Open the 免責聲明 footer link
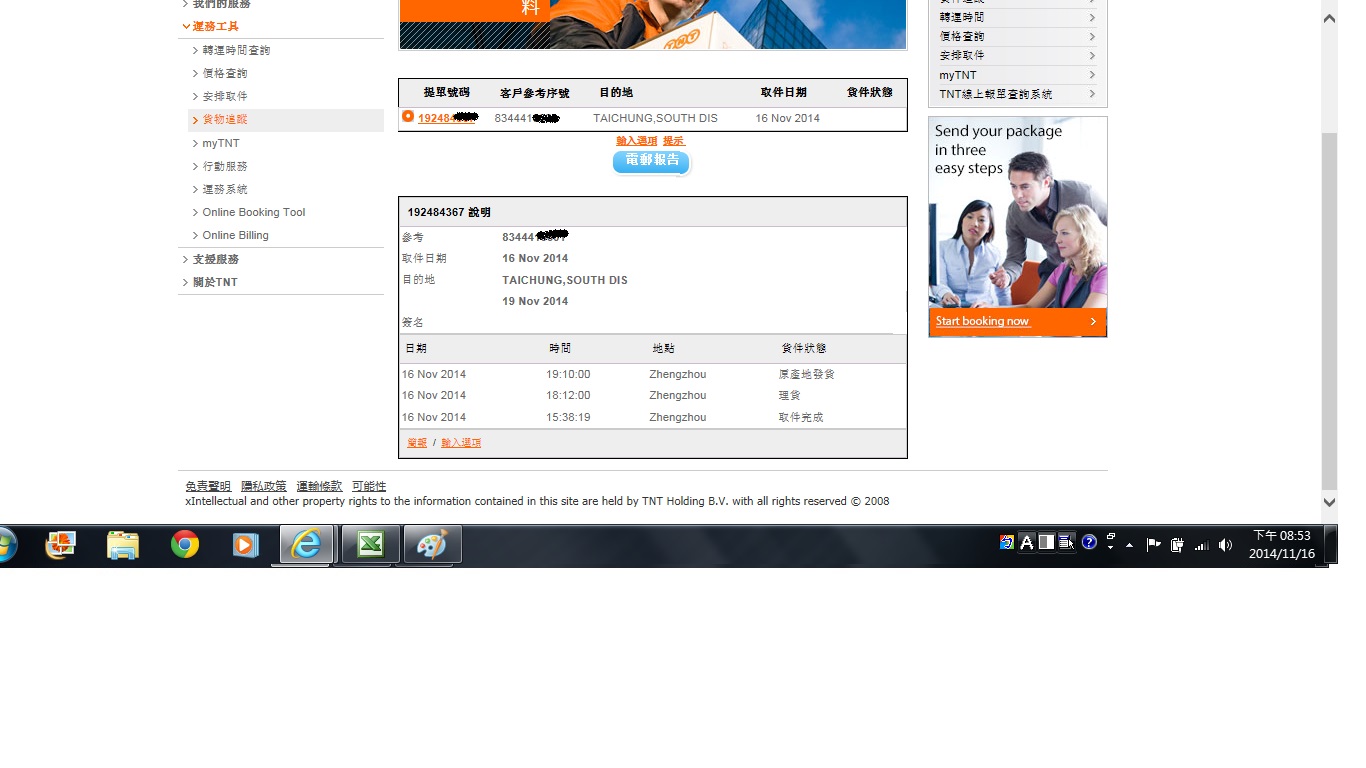Screen dimensions: 1366x768 [208, 486]
